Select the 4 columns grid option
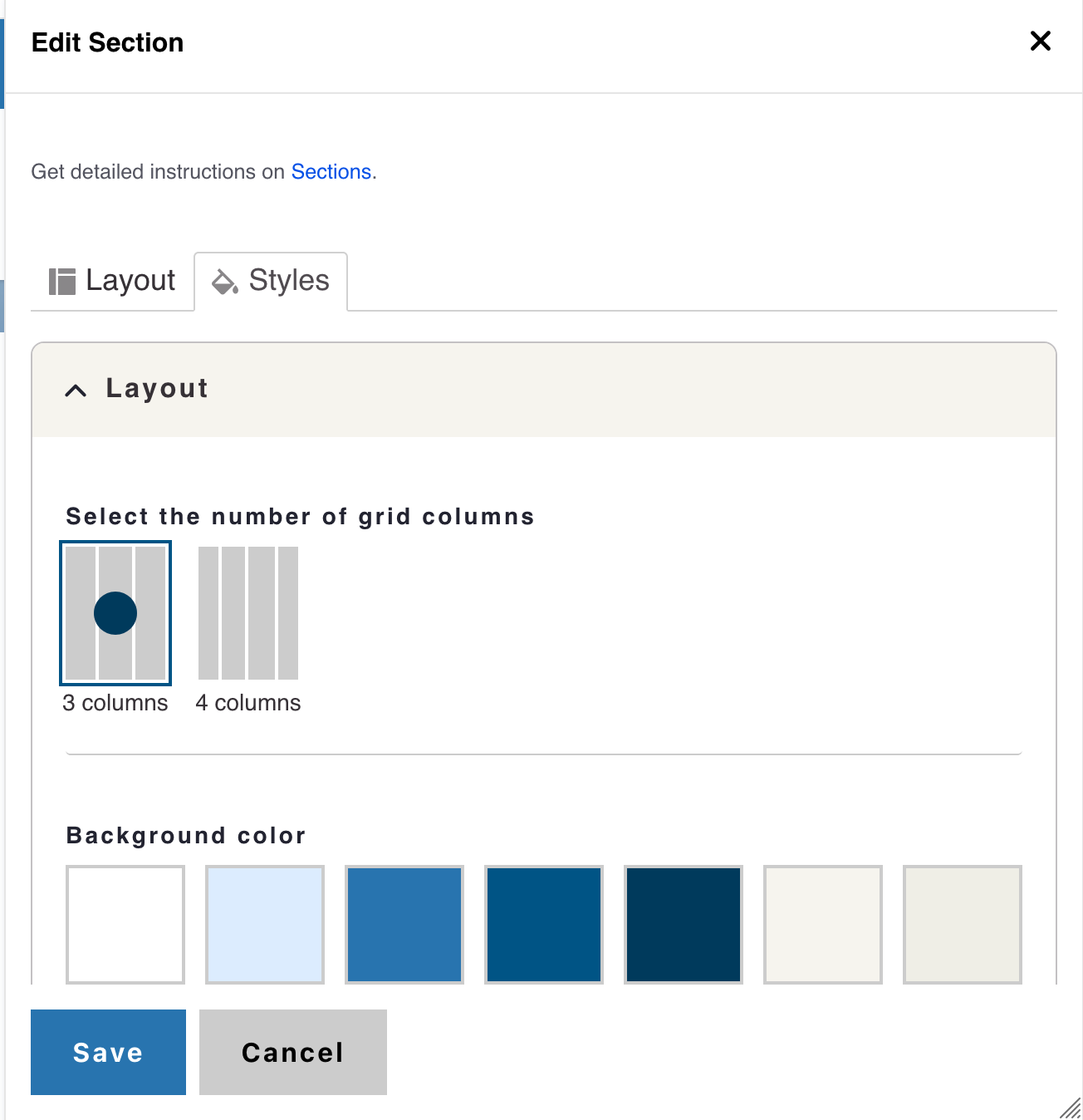Screen dimensions: 1083x1120 click(248, 613)
